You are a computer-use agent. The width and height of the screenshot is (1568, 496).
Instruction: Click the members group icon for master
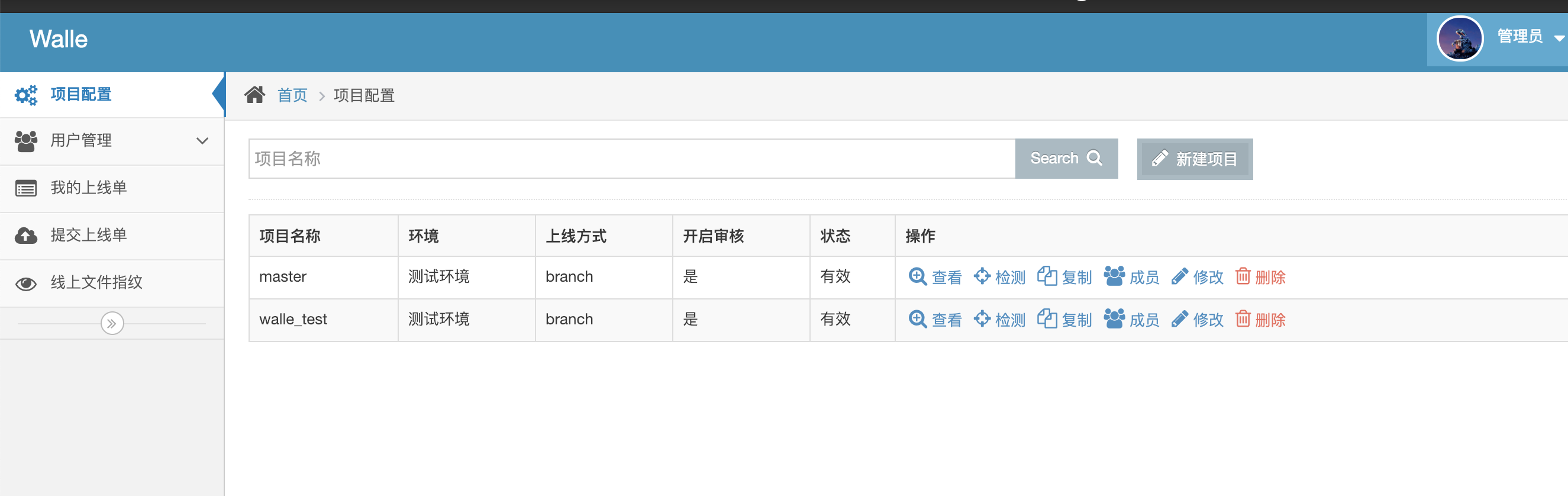[1114, 276]
